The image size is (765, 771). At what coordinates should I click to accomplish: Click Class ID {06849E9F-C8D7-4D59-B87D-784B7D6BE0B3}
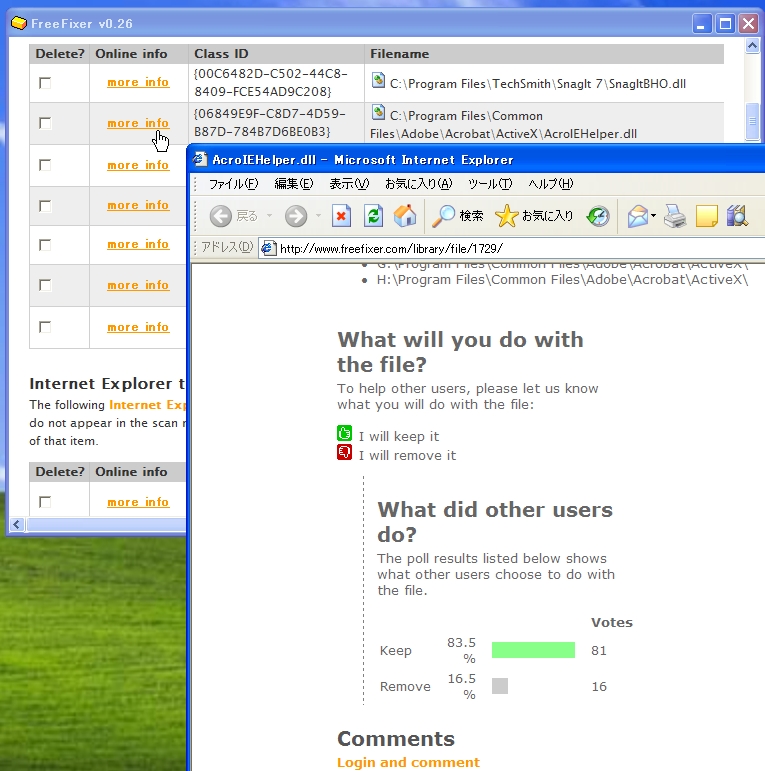270,123
